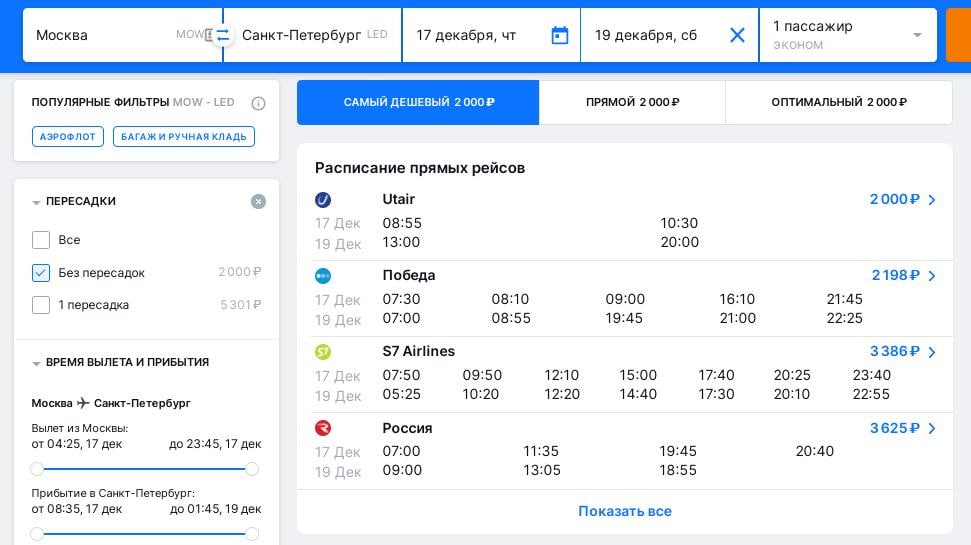Select the Оптимальный 2 000 ₽ tab
Image resolution: width=971 pixels, height=545 pixels.
tap(838, 102)
